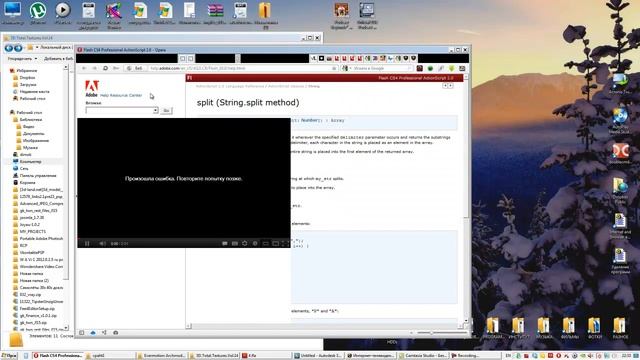This screenshot has height=360, width=640.
Task: Open the Компьютер desktop icon
Action: click(13, 12)
